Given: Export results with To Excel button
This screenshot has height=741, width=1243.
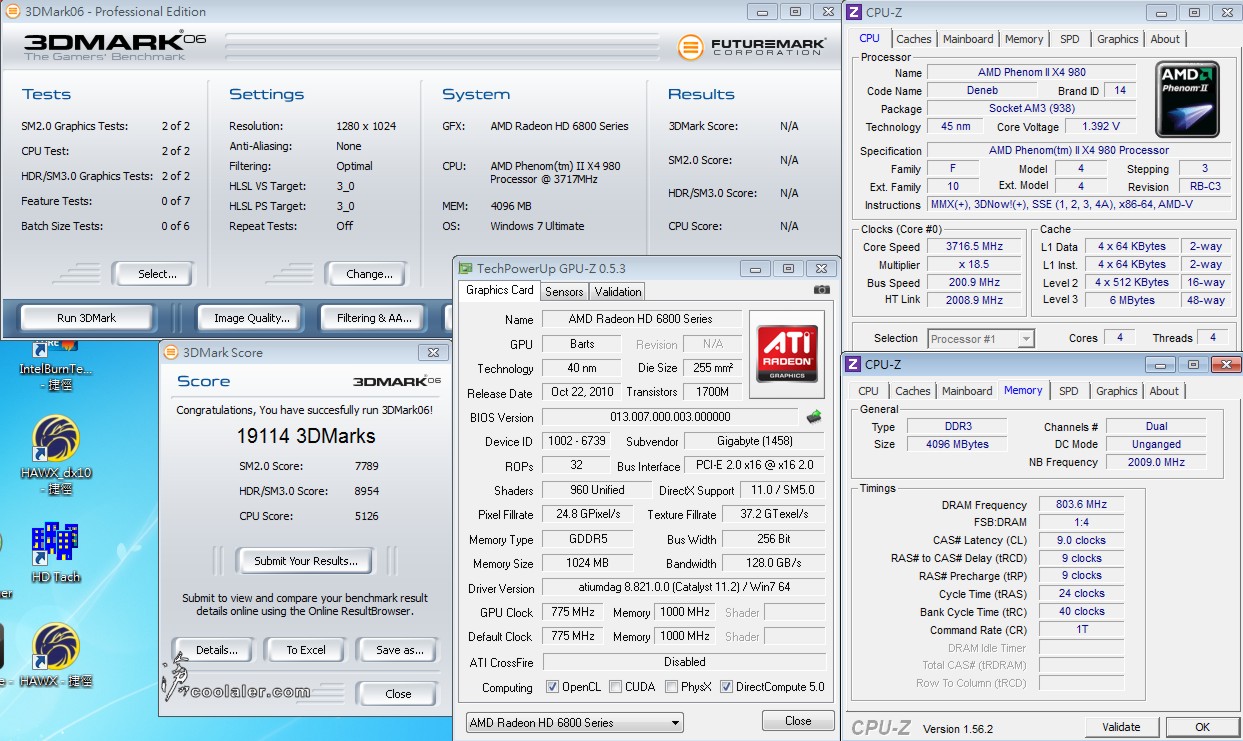Looking at the screenshot, I should click(x=306, y=650).
